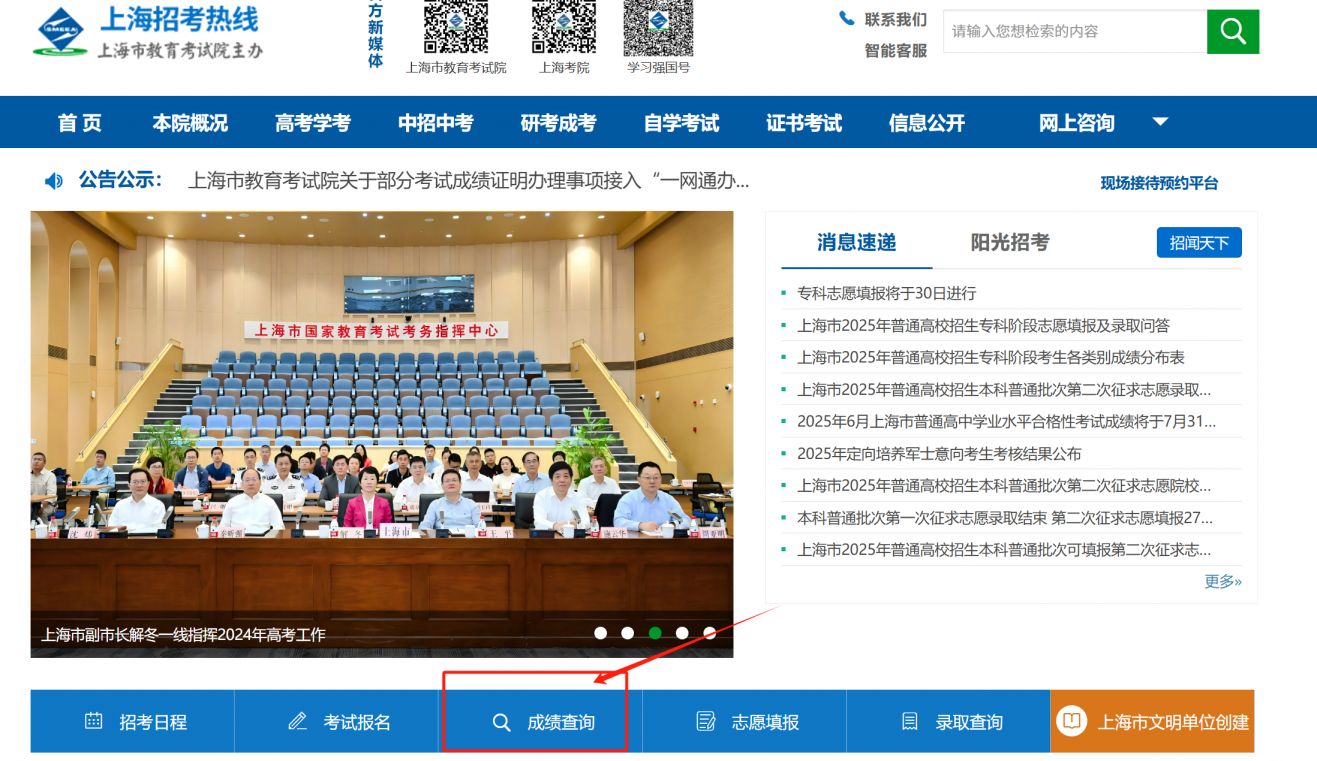Click the speaker icon beside 公告公示
Image resolution: width=1317 pixels, height=761 pixels.
coord(54,181)
